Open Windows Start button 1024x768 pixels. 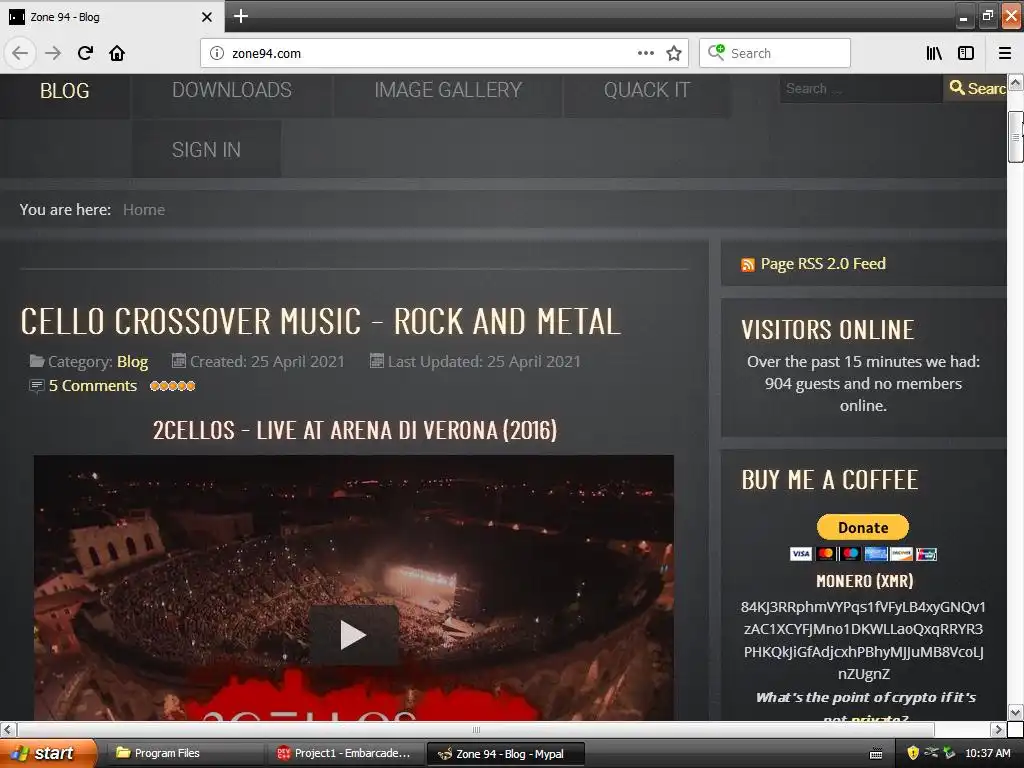pyautogui.click(x=47, y=753)
